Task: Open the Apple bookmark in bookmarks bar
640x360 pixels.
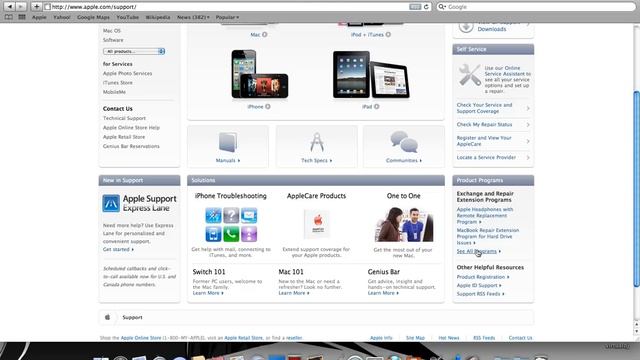Action: 39,17
